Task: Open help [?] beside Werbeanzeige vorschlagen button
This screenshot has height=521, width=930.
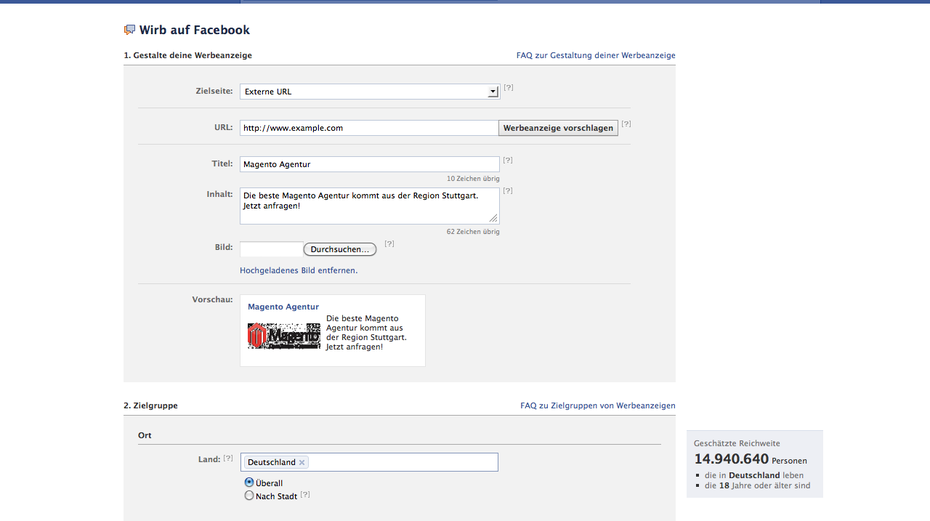Action: tap(626, 124)
